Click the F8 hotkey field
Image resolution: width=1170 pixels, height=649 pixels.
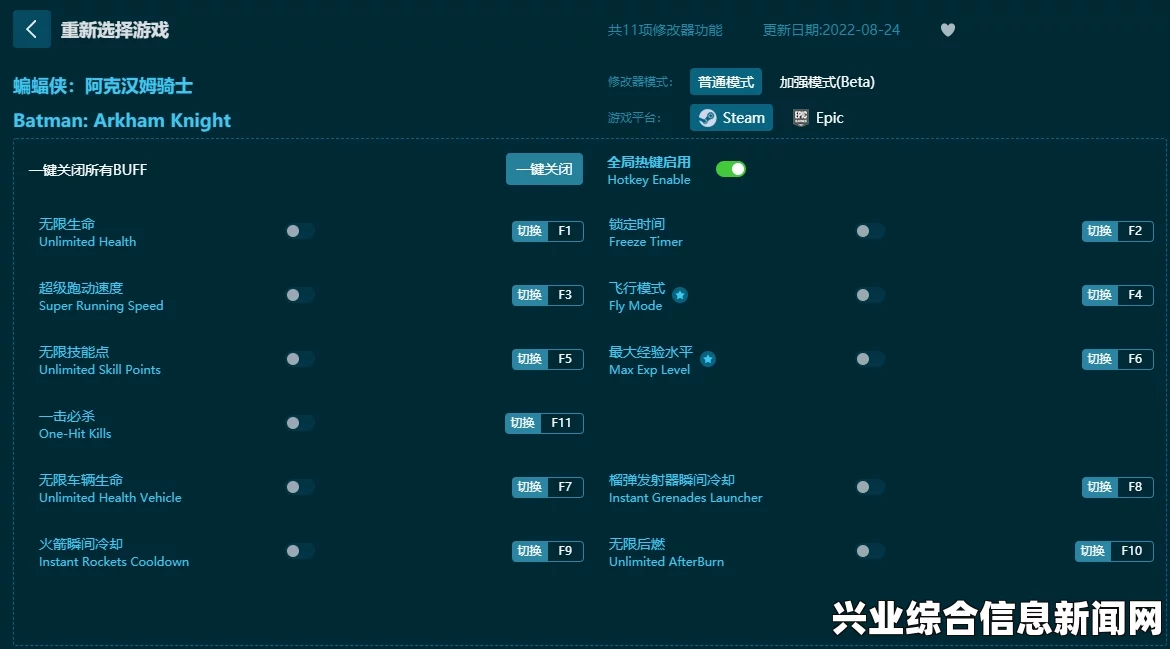tap(1135, 487)
